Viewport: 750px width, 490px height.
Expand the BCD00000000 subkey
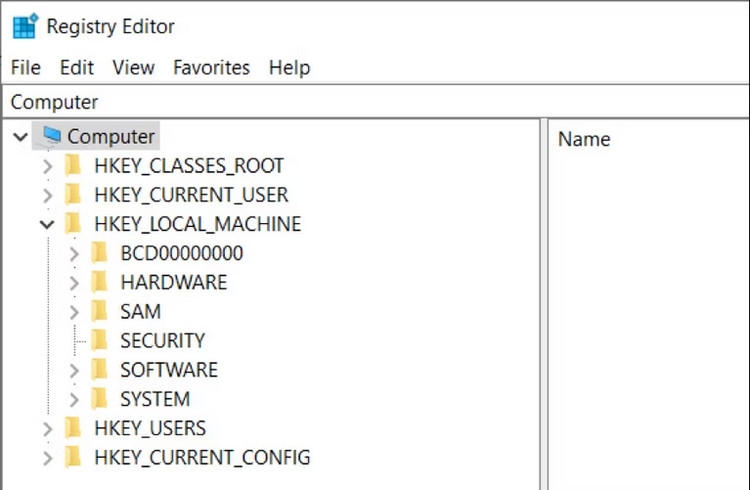click(74, 254)
